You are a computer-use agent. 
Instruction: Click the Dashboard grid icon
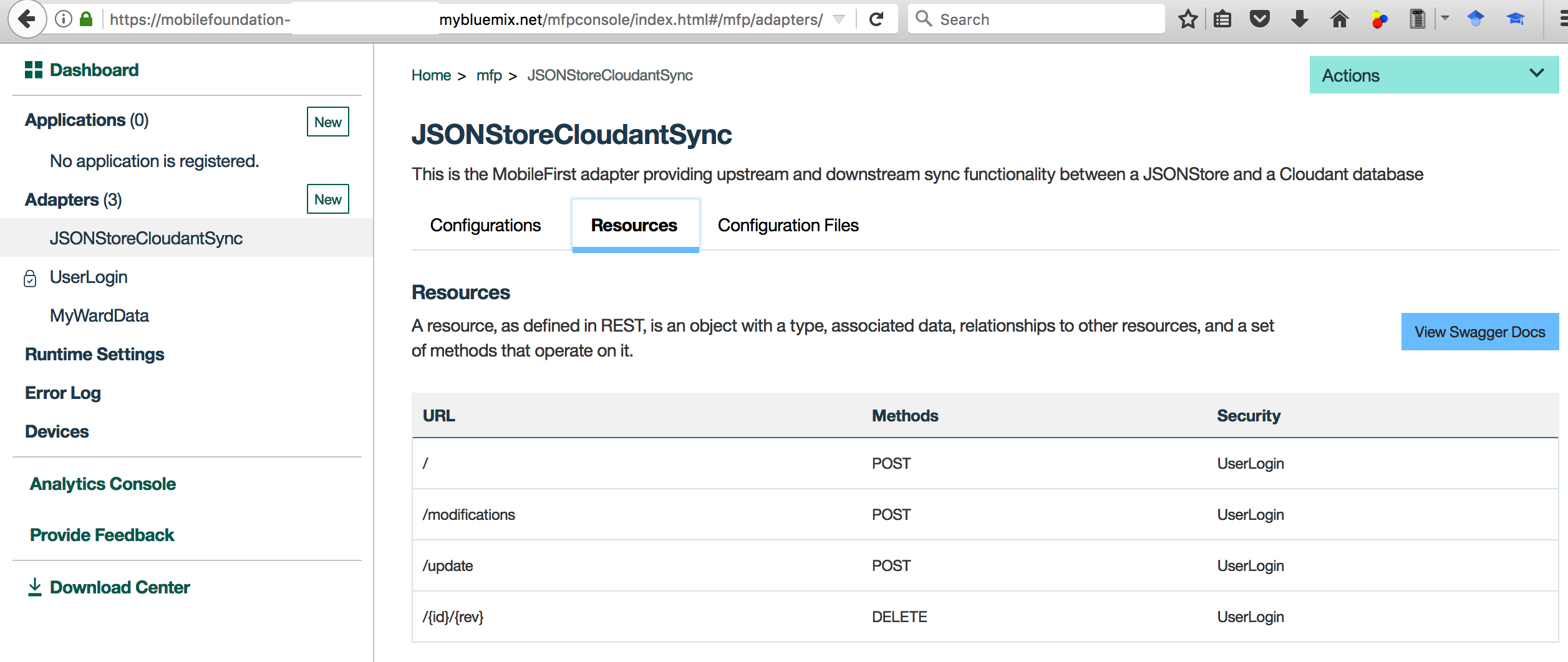point(34,70)
